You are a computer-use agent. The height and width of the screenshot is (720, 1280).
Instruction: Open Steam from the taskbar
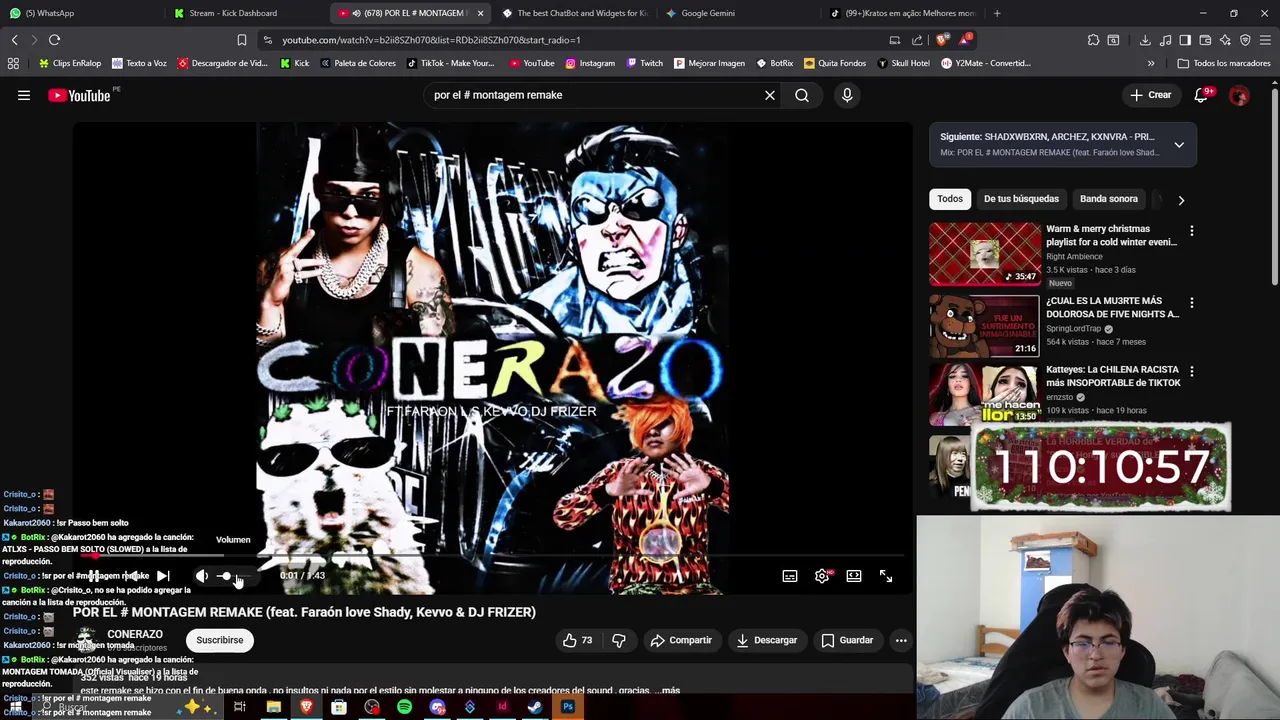pyautogui.click(x=535, y=707)
